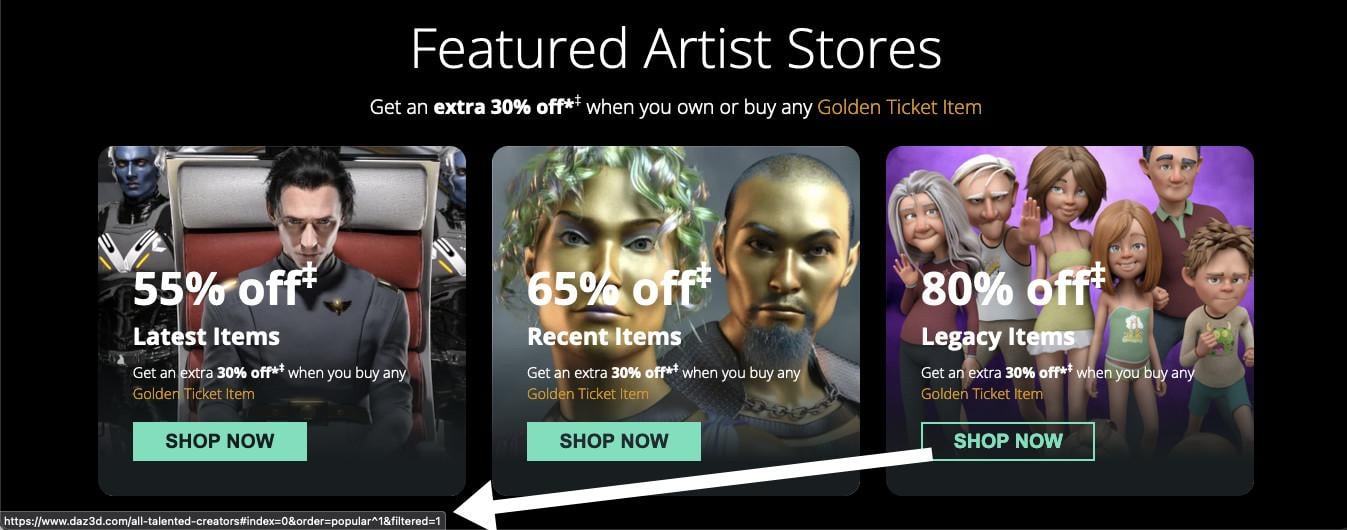Click the Recent Items card title

pos(604,336)
